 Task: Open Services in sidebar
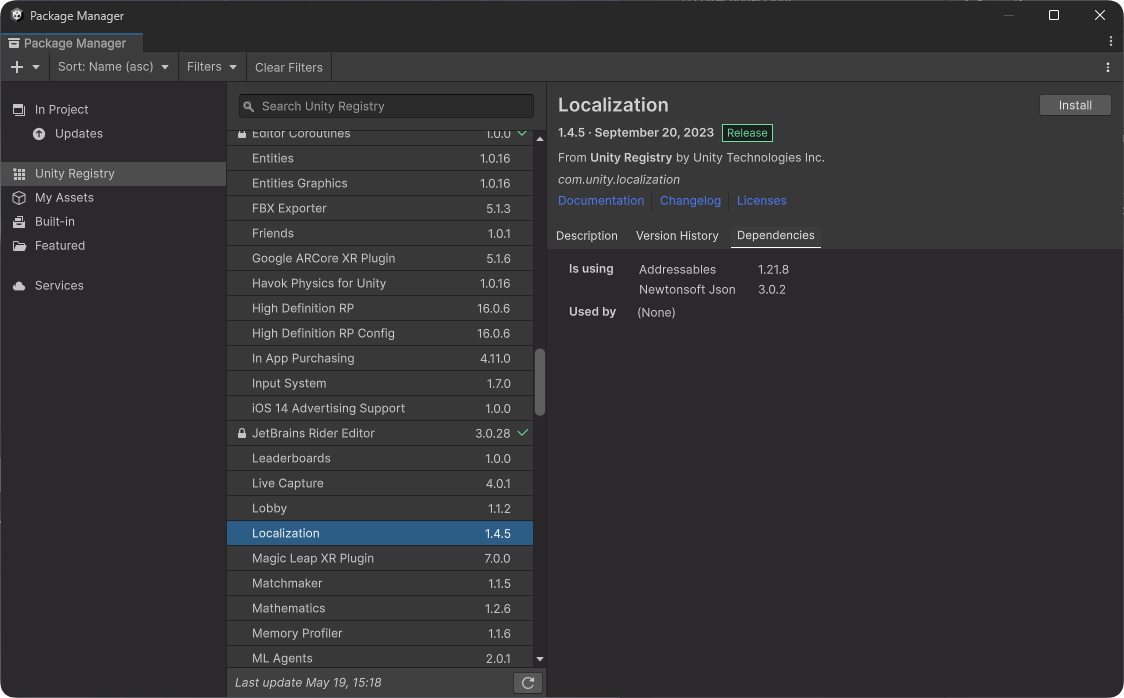[113, 285]
